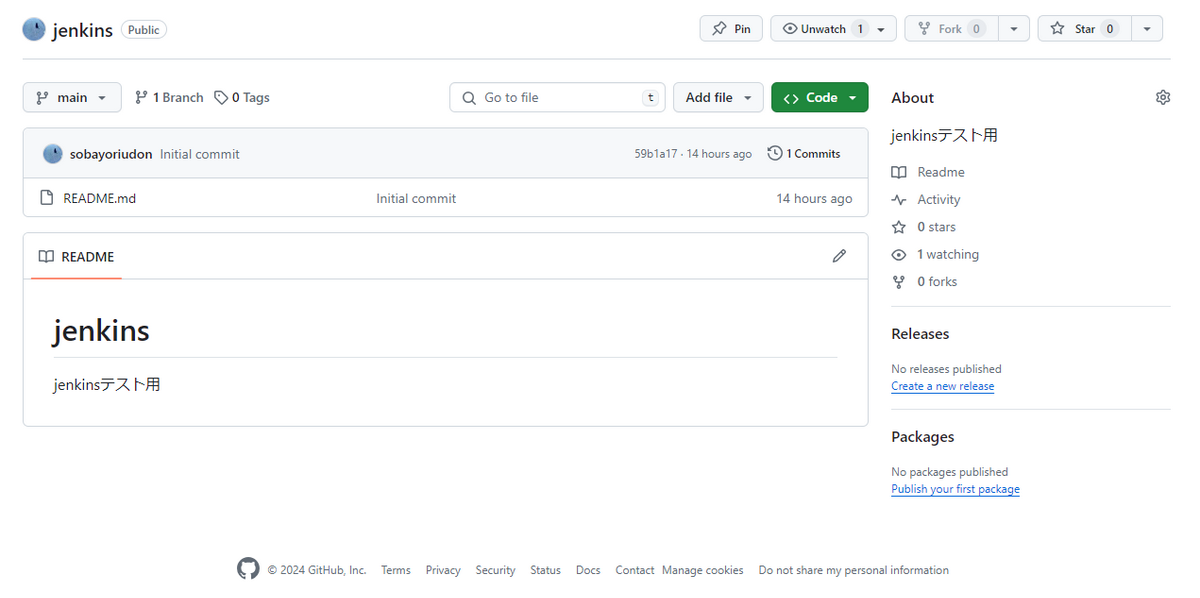The image size is (1200, 598).
Task: Open the Readme link in About sidebar
Action: pos(928,172)
